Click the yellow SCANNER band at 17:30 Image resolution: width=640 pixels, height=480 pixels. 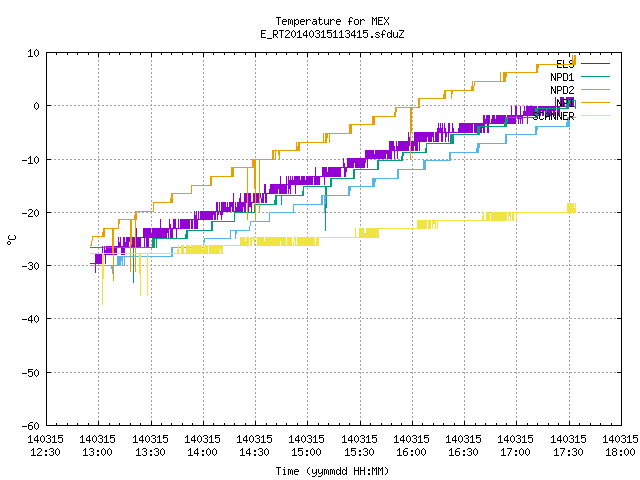pyautogui.click(x=571, y=208)
